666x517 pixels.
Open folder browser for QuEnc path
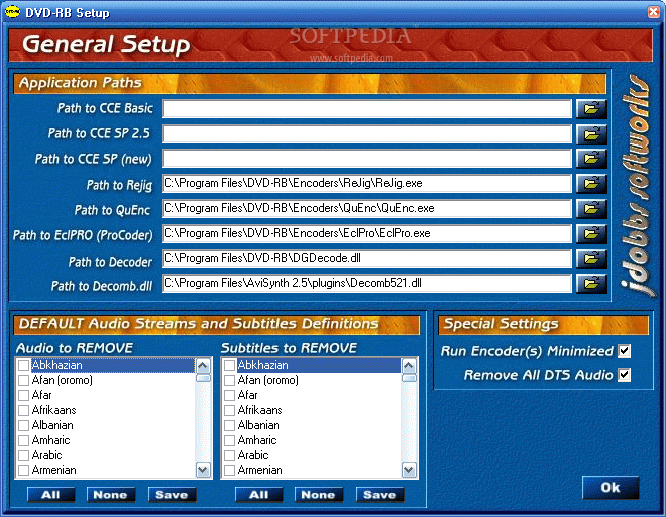point(591,209)
